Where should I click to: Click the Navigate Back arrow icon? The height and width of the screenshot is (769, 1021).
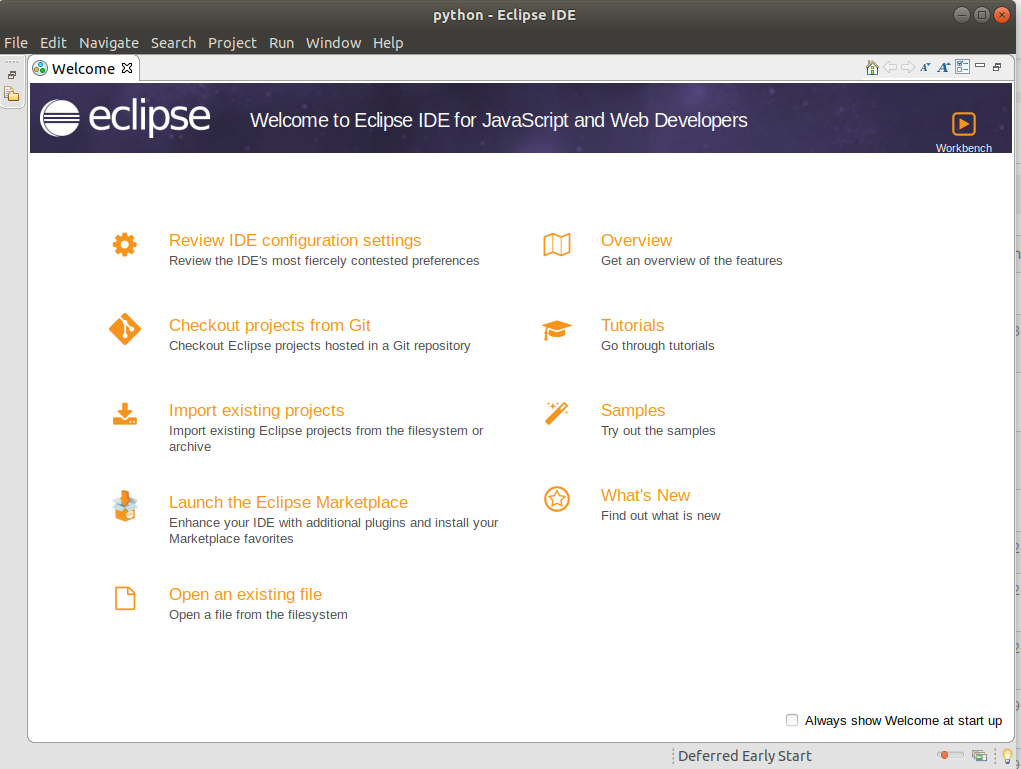(x=889, y=67)
